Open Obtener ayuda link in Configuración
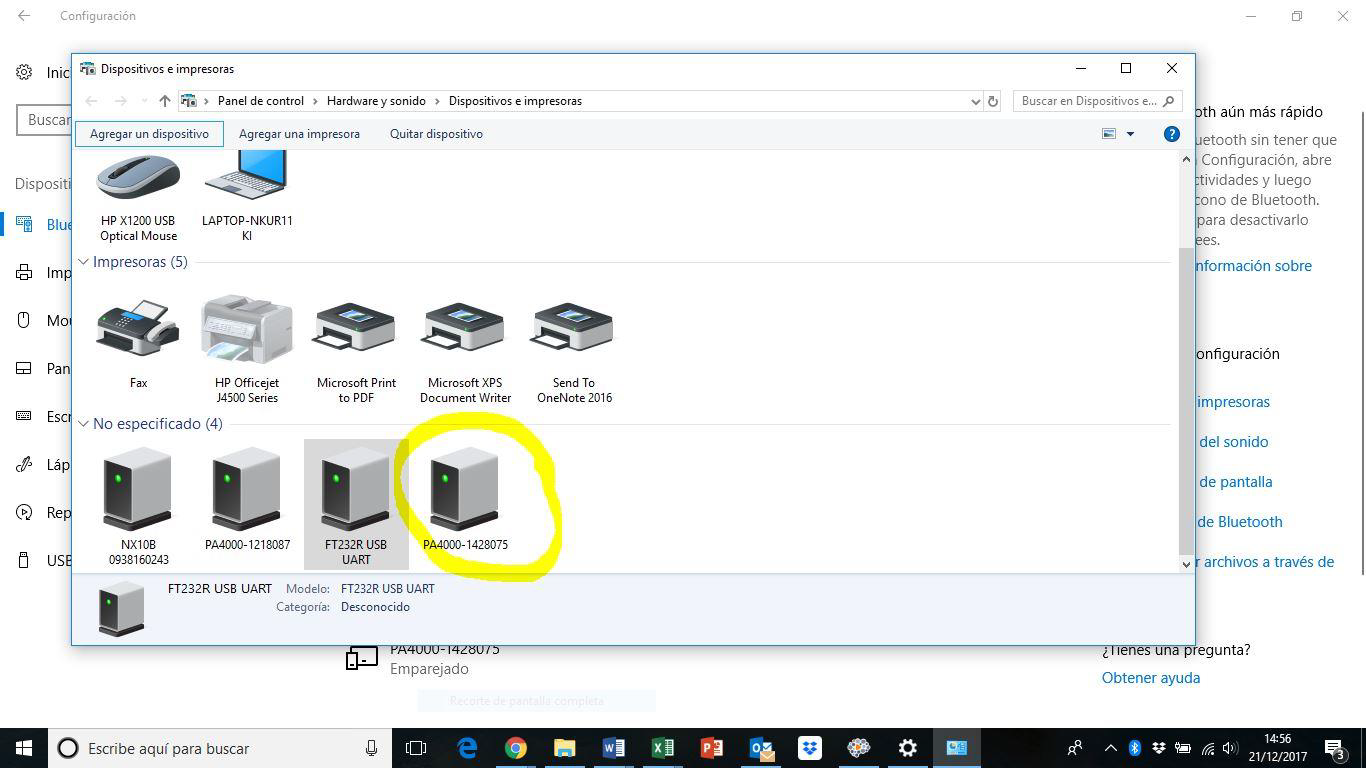Image resolution: width=1366 pixels, height=768 pixels. coord(1151,678)
